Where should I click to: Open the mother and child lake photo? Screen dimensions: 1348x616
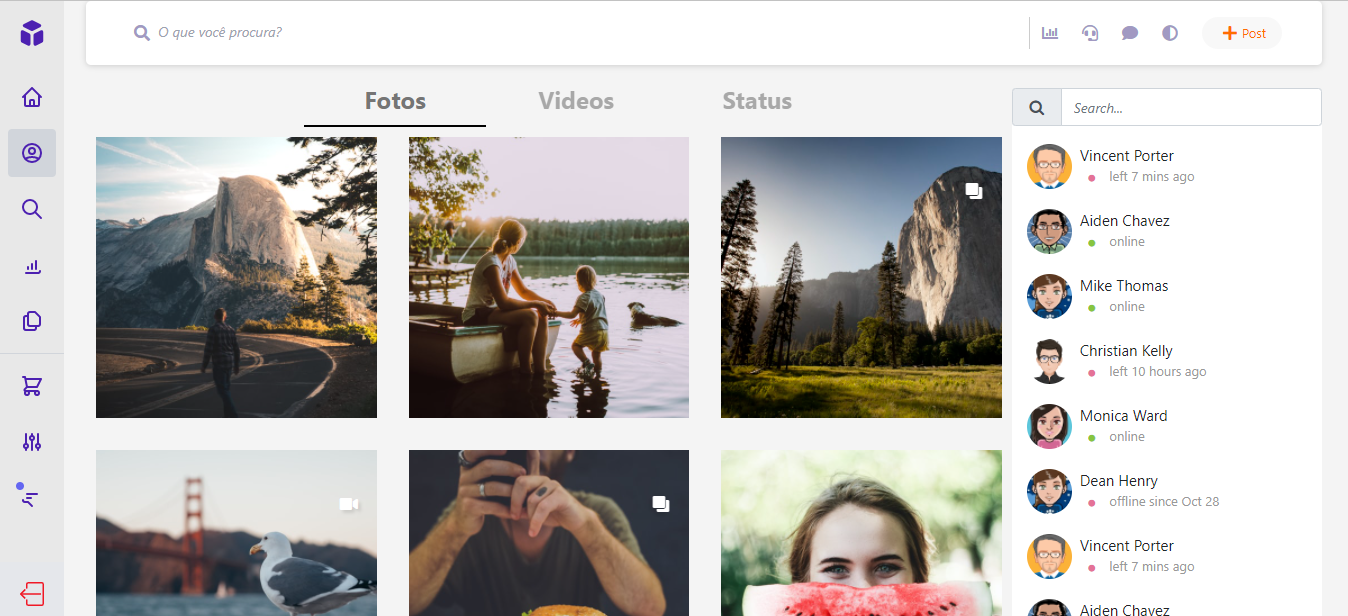(549, 277)
